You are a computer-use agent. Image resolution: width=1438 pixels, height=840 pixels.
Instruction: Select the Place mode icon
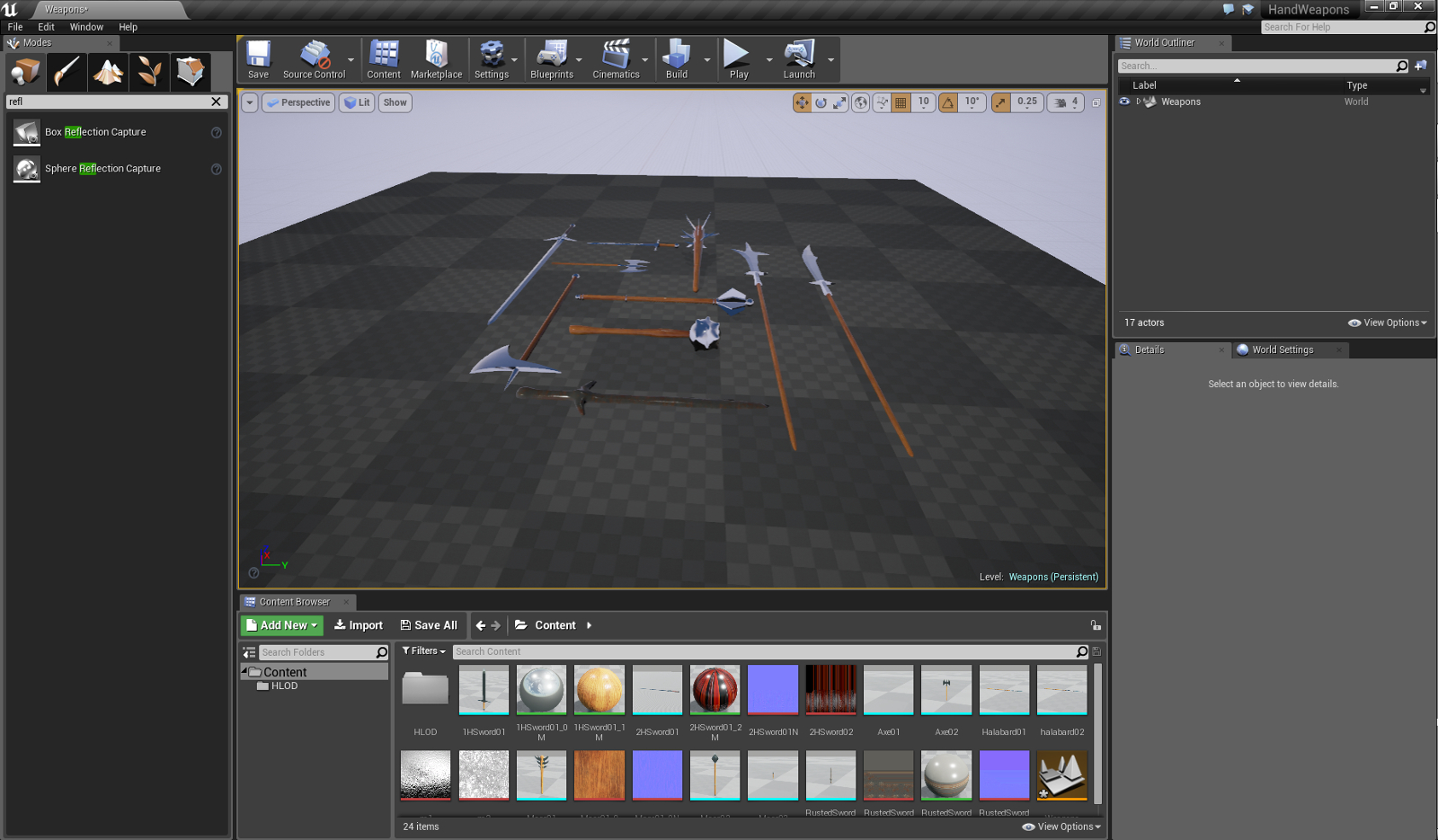[26, 72]
